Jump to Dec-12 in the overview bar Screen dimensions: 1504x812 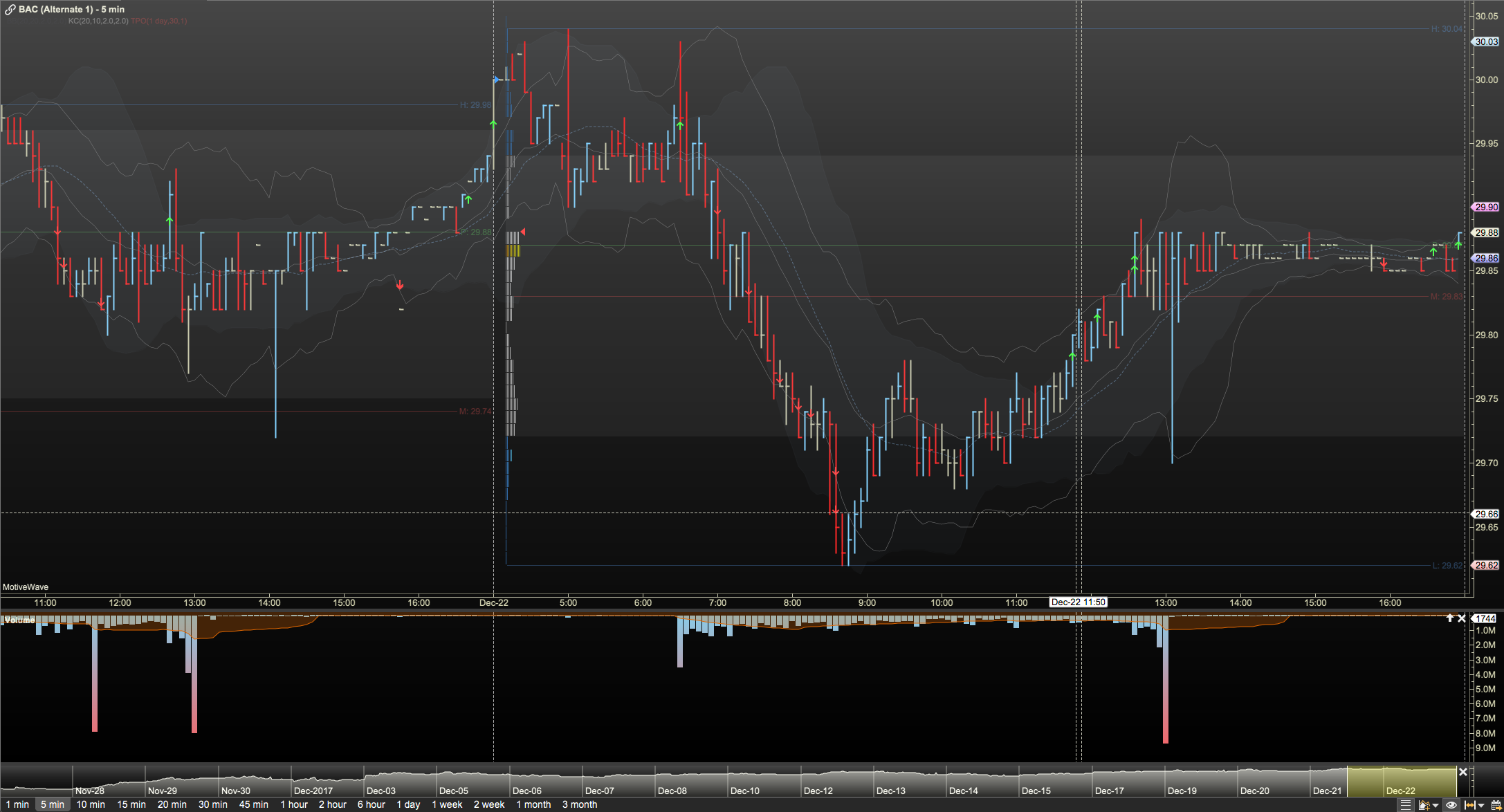pos(818,791)
